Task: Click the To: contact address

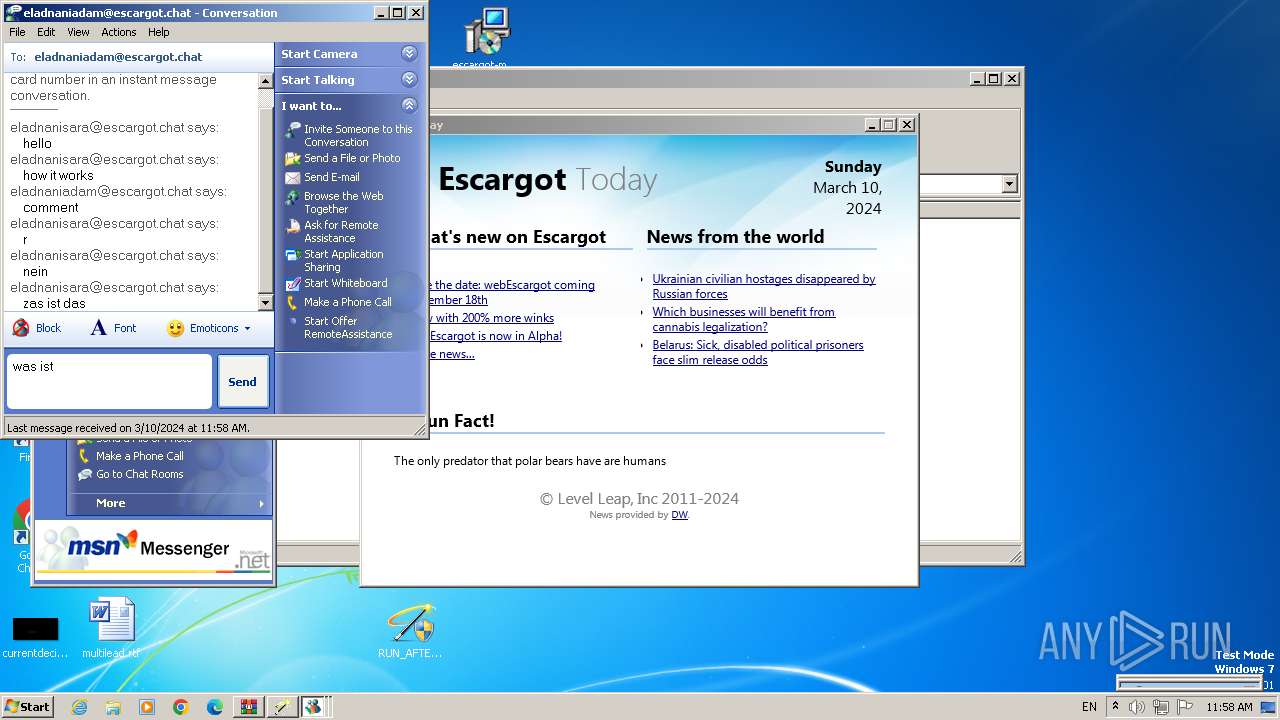Action: coord(118,57)
